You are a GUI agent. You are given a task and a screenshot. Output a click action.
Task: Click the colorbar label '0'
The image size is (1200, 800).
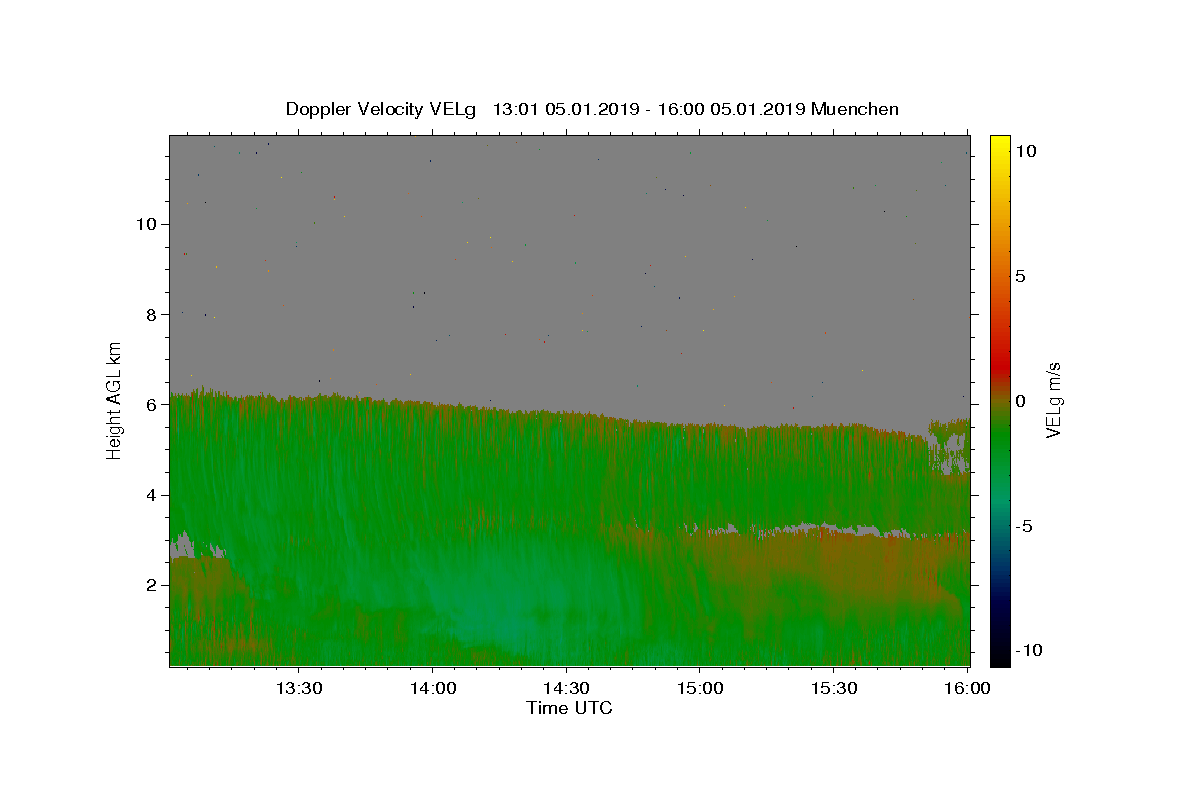[x=1020, y=401]
